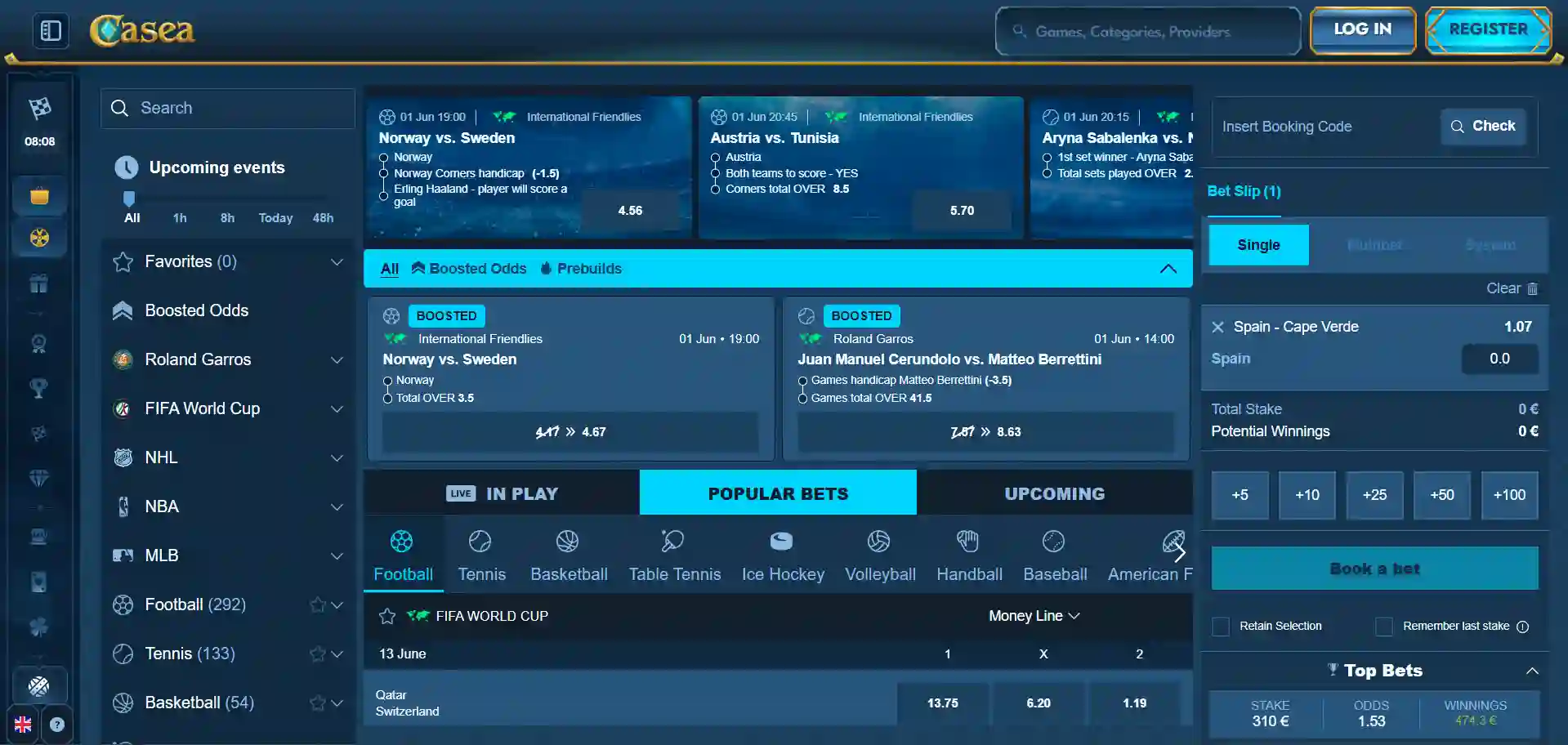Open the language selector UK flag

click(x=23, y=725)
